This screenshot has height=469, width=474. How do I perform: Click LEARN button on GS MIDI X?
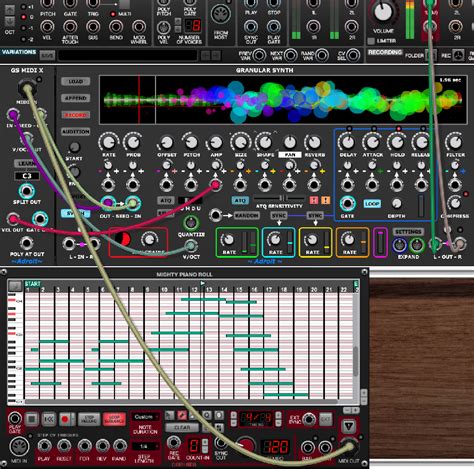coord(27,164)
